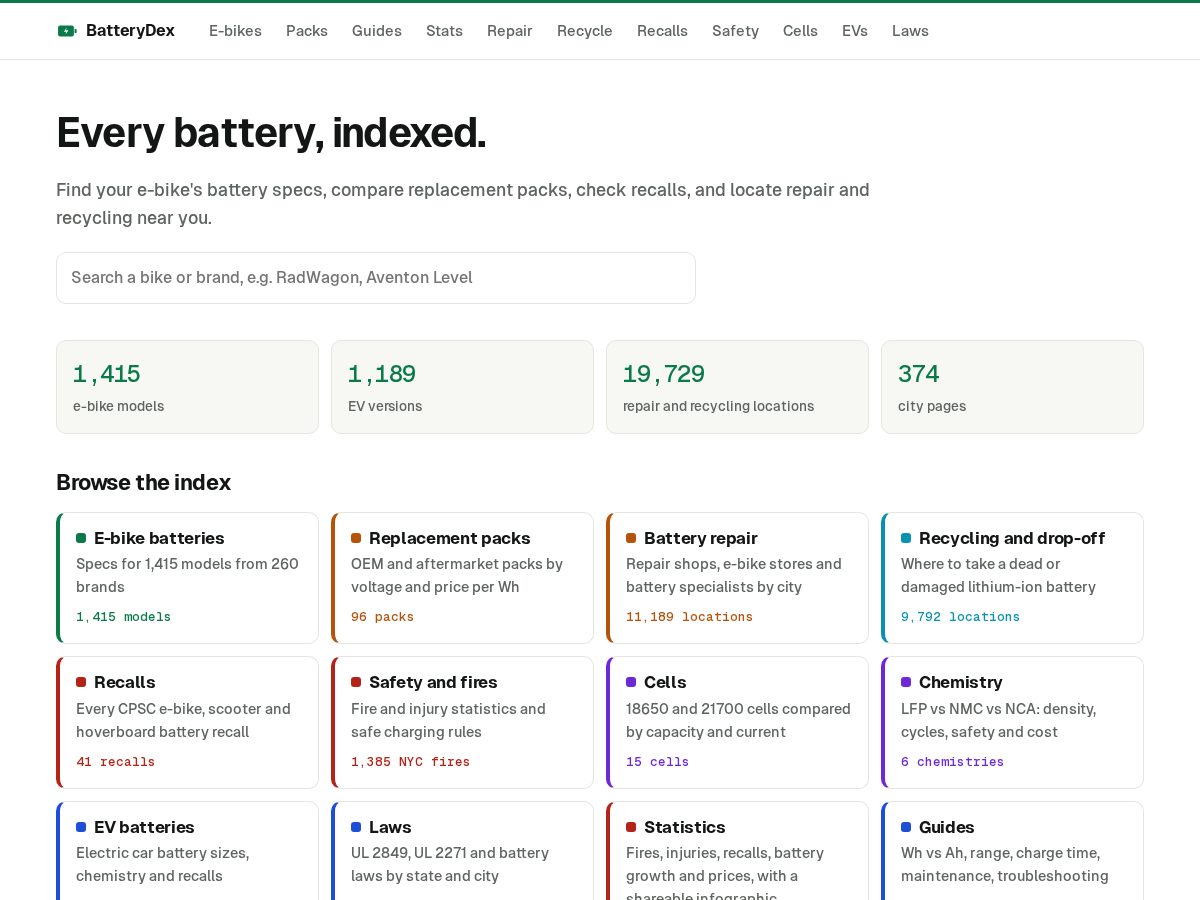Open Guides in the top navigation
Screen dimensions: 1200x900
[377, 31]
